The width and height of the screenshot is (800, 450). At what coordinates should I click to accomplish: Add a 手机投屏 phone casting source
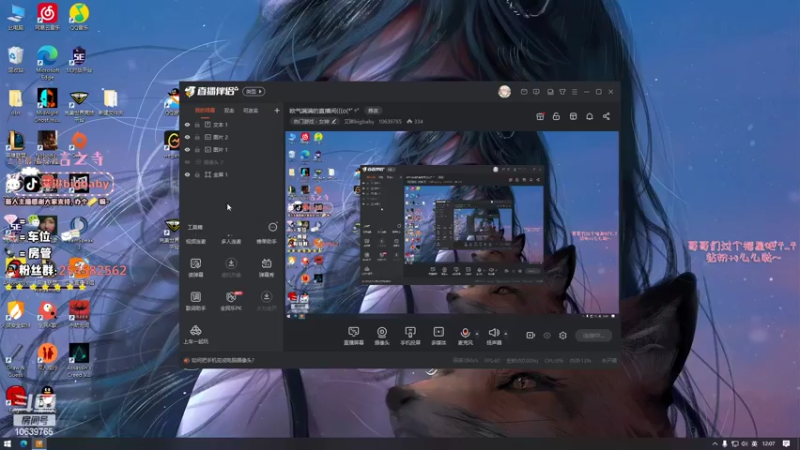[x=410, y=336]
